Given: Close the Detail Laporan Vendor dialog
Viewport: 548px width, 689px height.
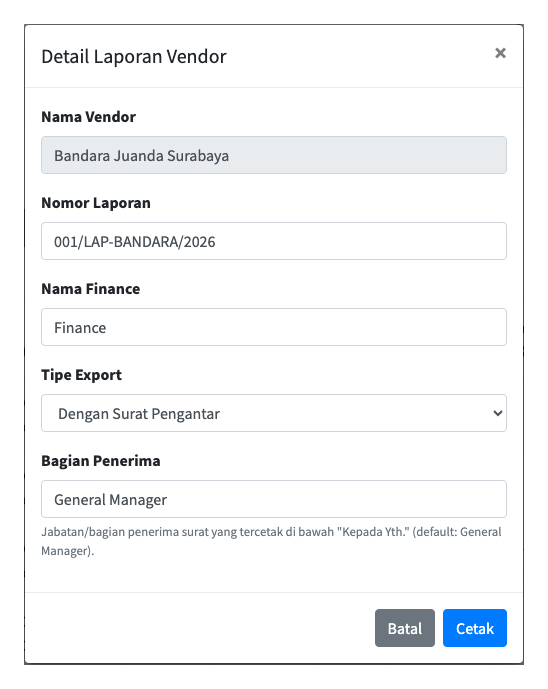Looking at the screenshot, I should (x=500, y=53).
